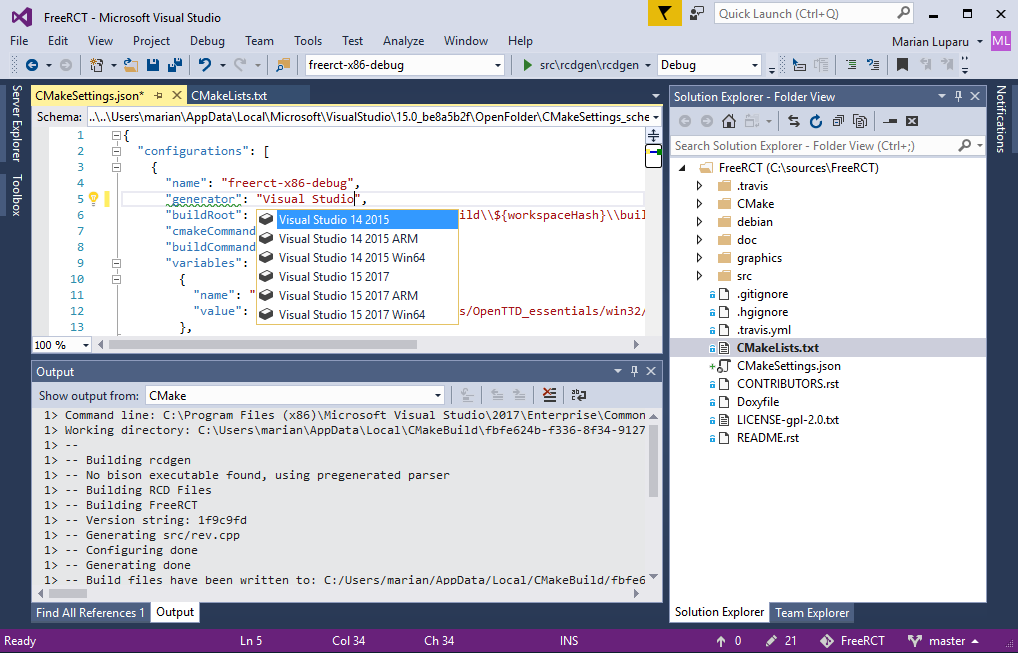Sync Solution Explorer with active document
The image size is (1018, 653).
[x=794, y=121]
